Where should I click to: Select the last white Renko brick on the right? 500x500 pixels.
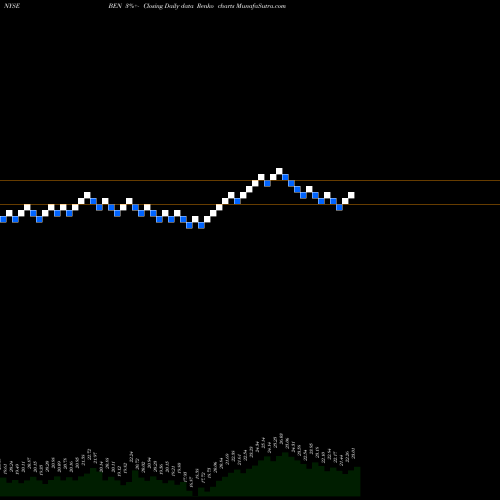click(x=351, y=195)
